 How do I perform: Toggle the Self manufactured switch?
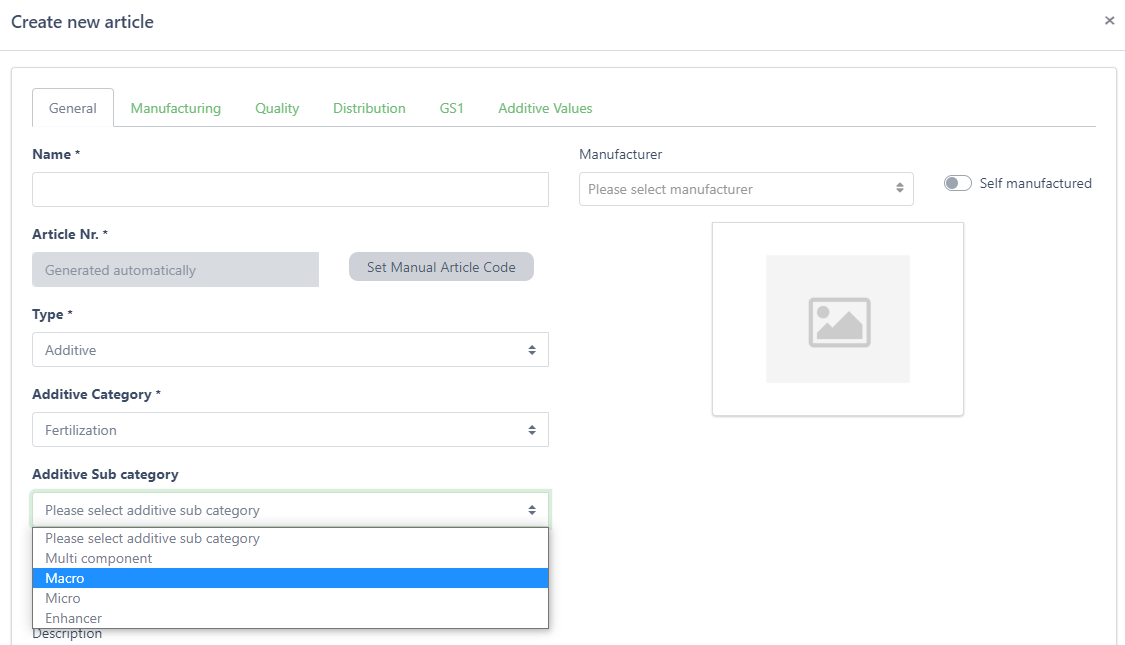pos(957,183)
